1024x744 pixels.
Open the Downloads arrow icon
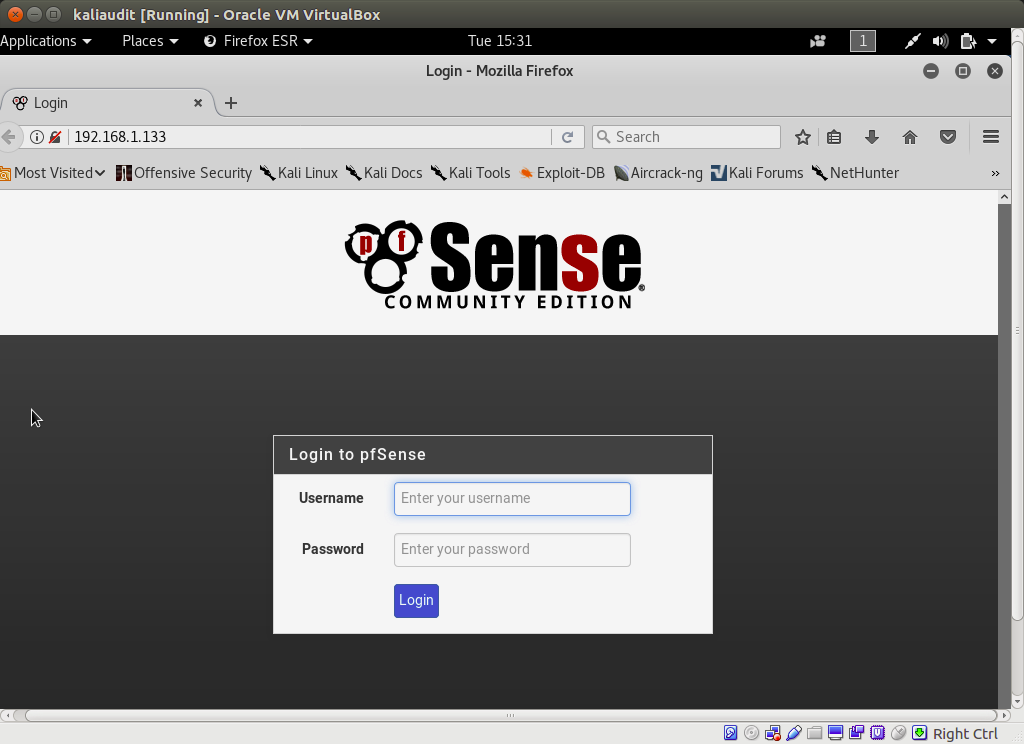pyautogui.click(x=872, y=137)
